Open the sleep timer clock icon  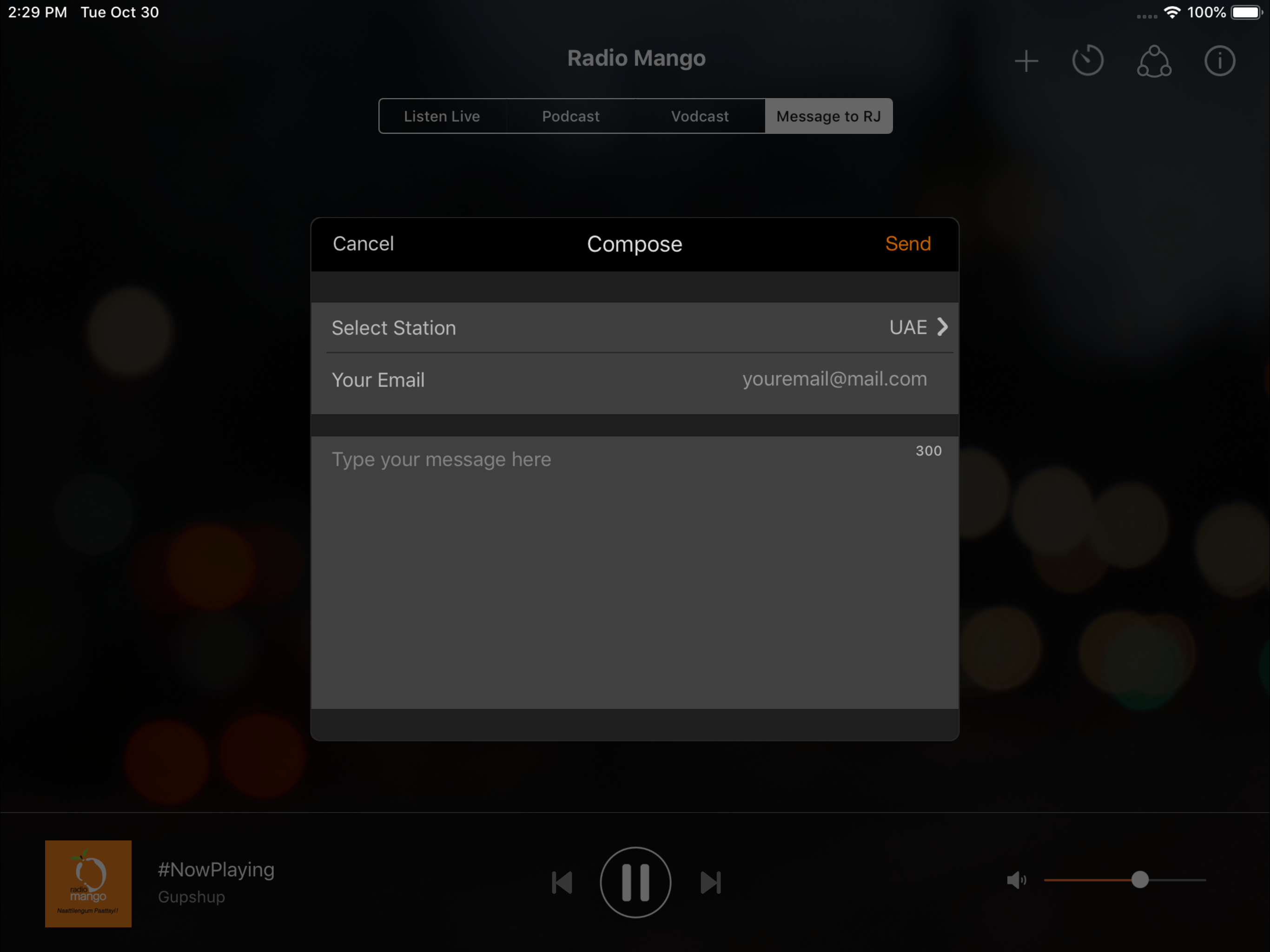[x=1087, y=61]
